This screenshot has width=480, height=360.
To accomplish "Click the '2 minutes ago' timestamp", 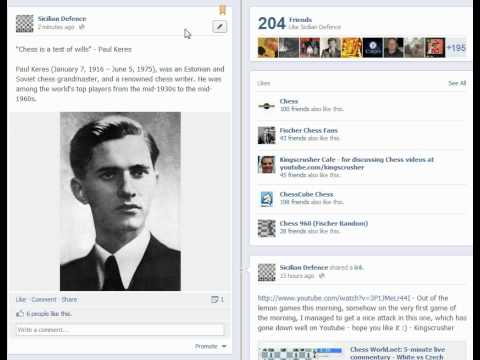I will tap(56, 27).
